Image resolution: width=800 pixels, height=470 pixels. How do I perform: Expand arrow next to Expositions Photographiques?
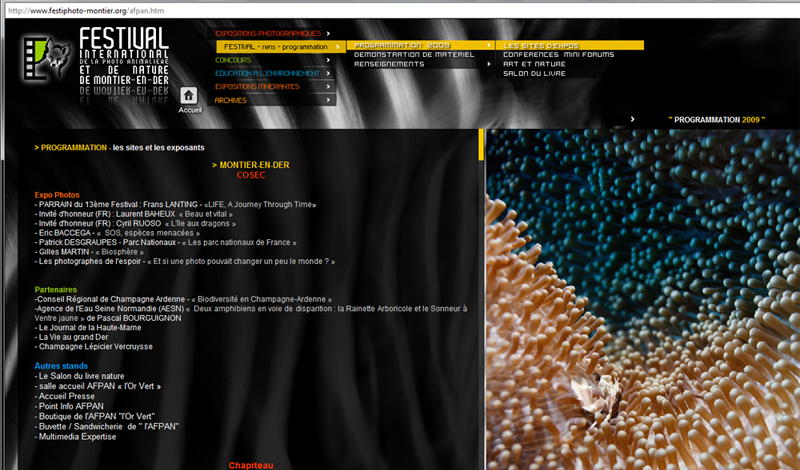[x=328, y=34]
